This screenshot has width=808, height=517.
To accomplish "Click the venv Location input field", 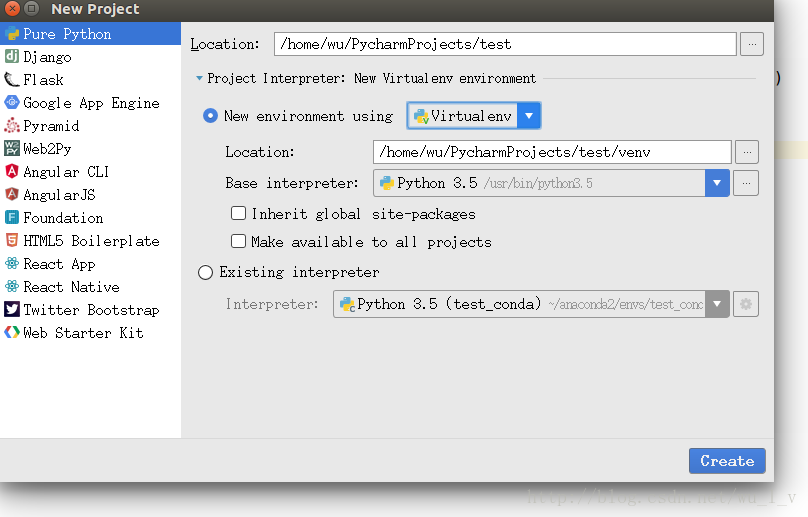I will [552, 152].
